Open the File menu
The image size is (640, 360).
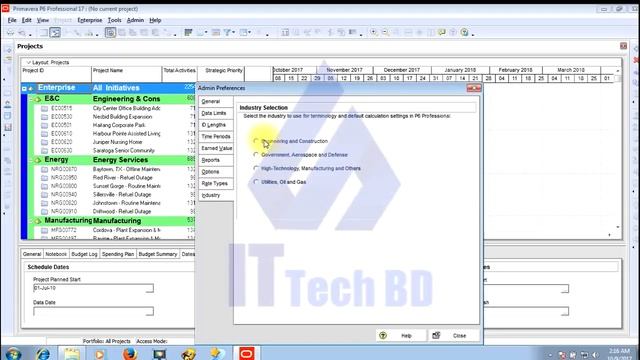coord(12,20)
